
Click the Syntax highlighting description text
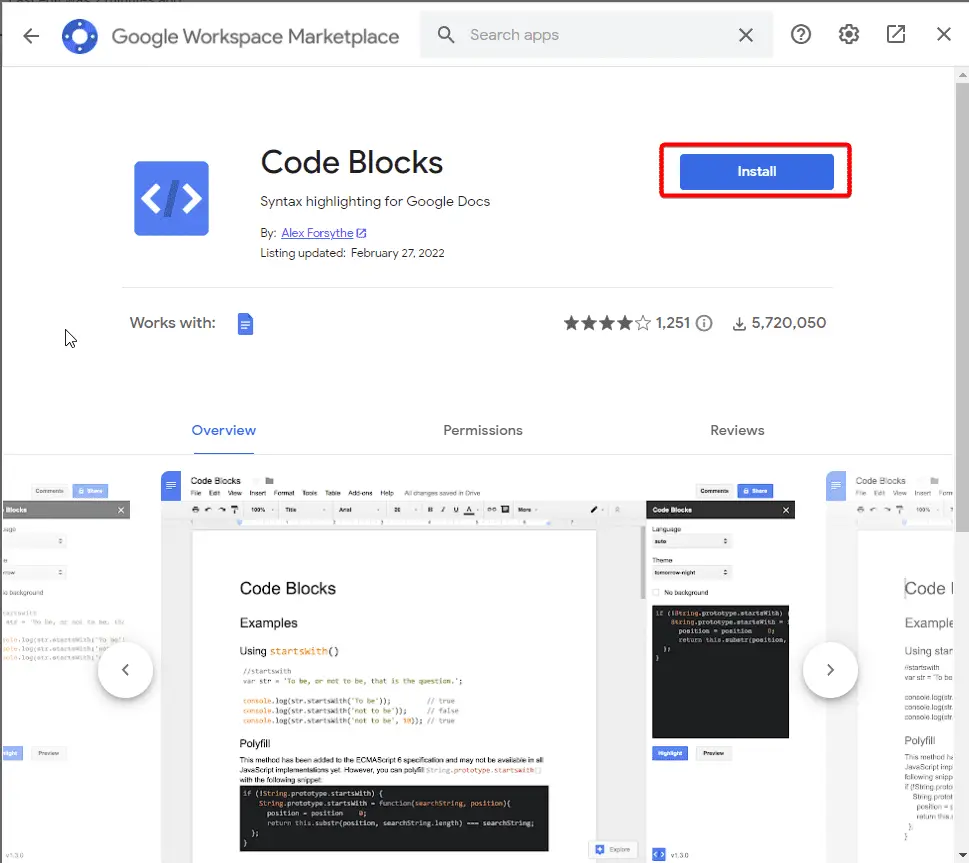pos(375,202)
